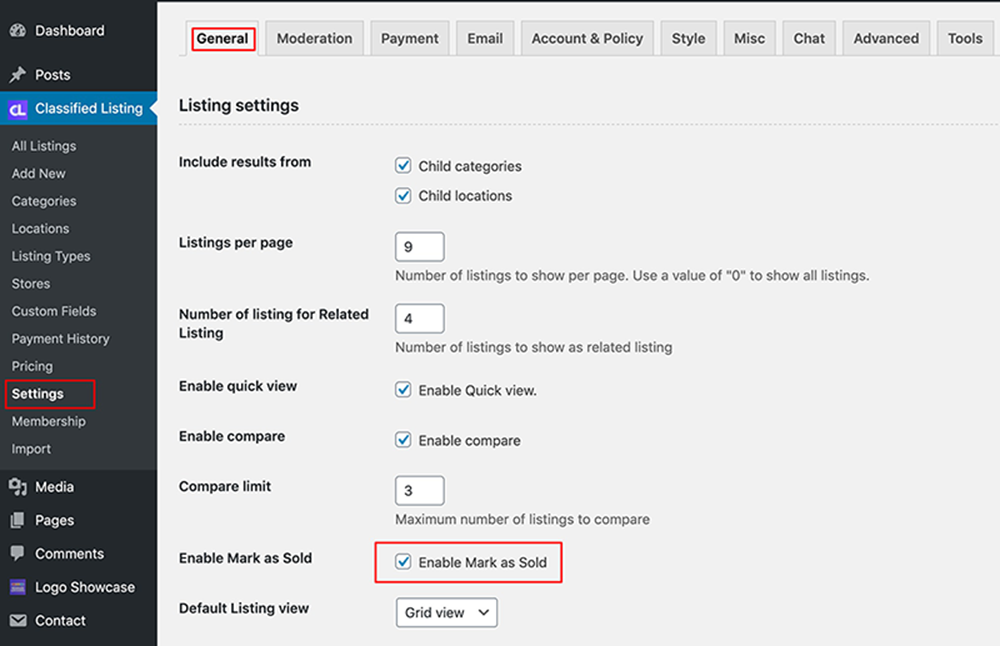
Task: Click the Comments bubble icon
Action: tap(18, 554)
